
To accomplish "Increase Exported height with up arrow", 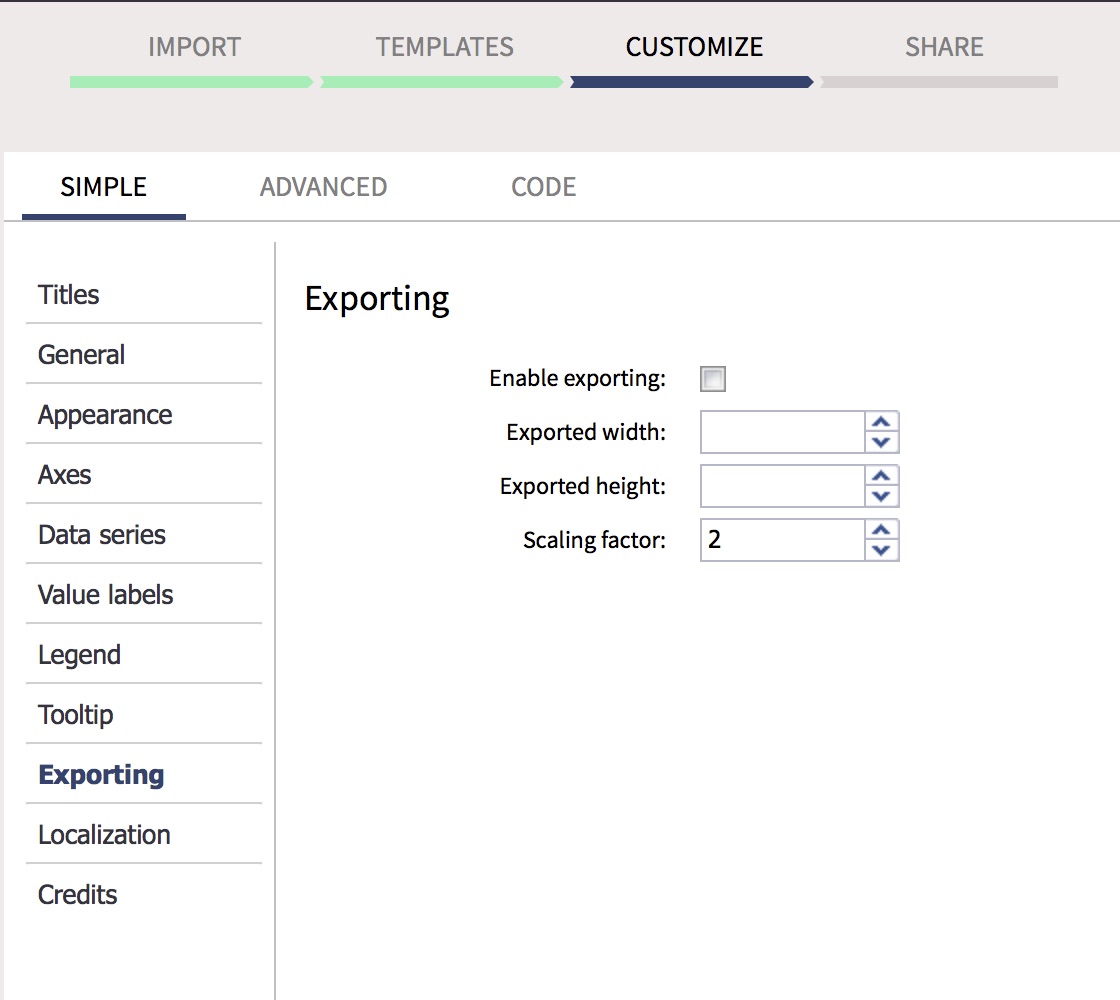I will [x=881, y=476].
